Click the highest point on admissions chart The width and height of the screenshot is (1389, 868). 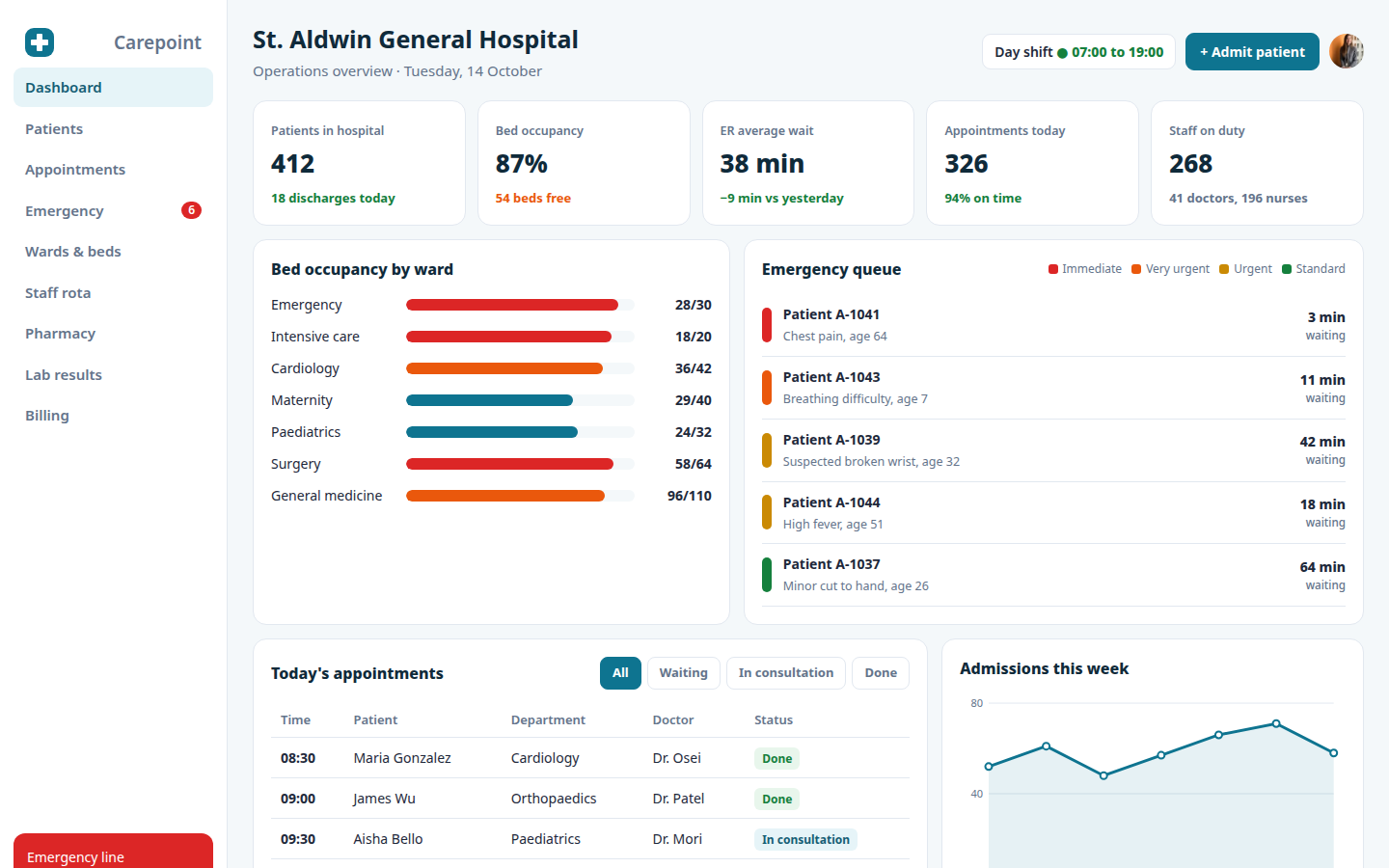1276,723
